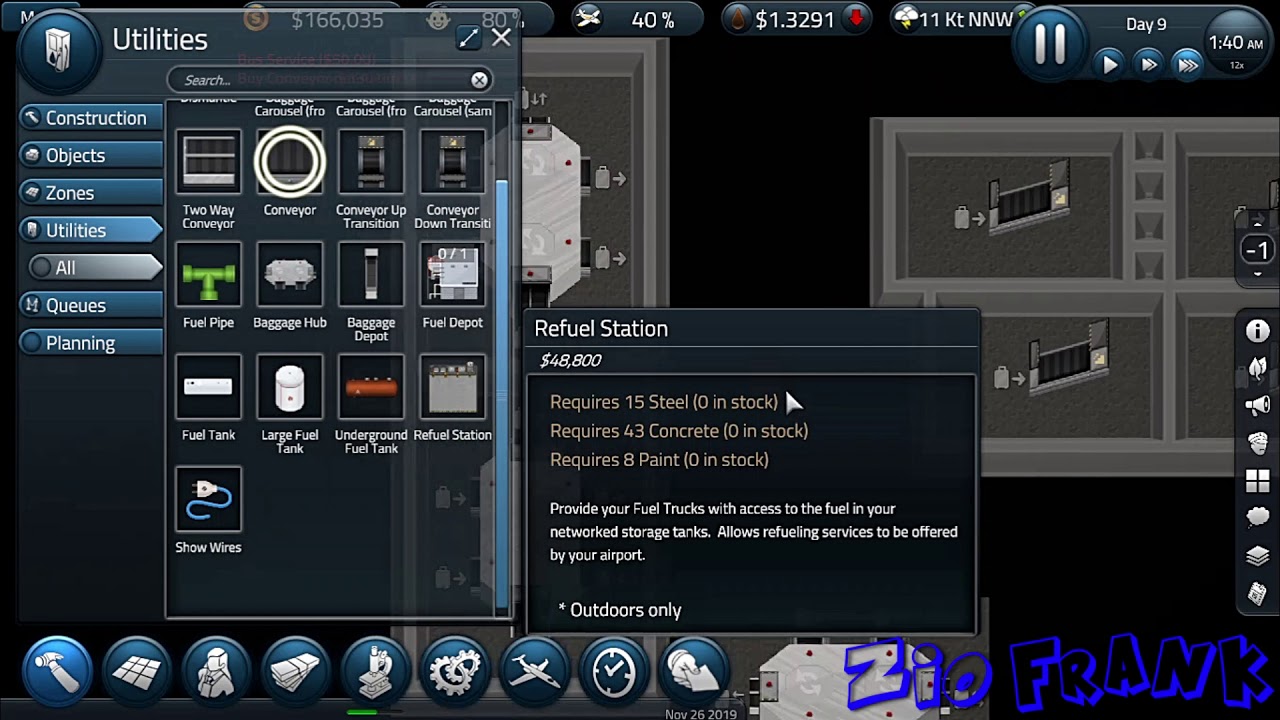Clear the search field text
This screenshot has height=720, width=1280.
pyautogui.click(x=480, y=80)
